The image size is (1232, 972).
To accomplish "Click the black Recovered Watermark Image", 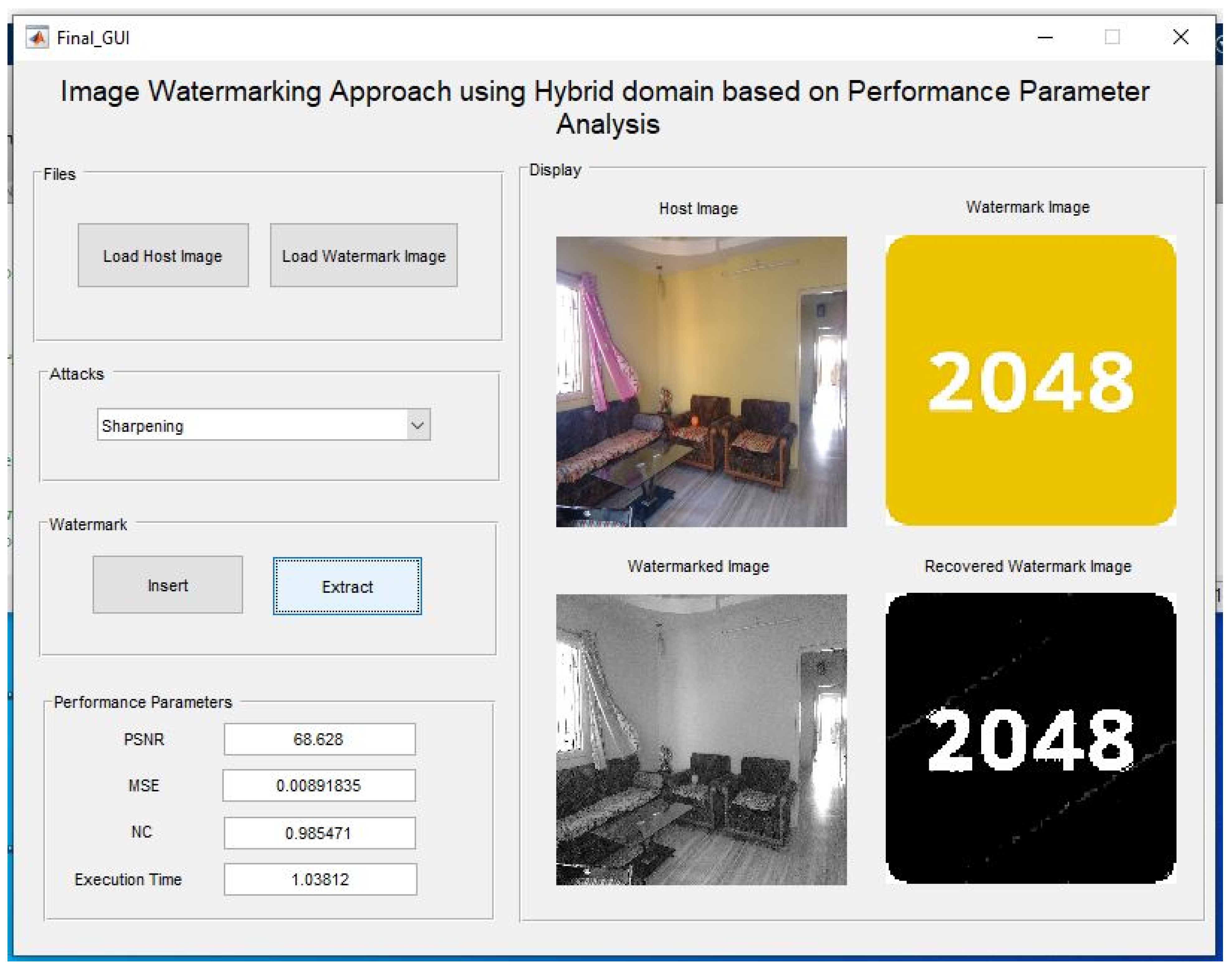I will [x=1030, y=738].
